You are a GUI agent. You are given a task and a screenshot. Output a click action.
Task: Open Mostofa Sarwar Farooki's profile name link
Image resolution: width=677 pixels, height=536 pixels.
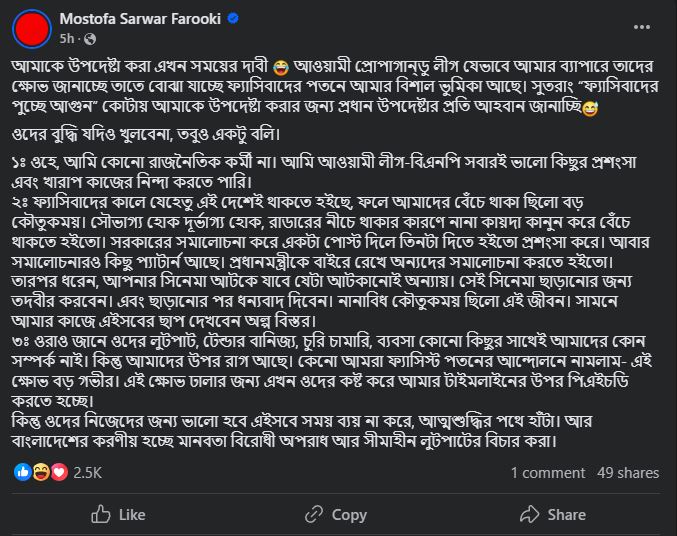click(x=130, y=18)
